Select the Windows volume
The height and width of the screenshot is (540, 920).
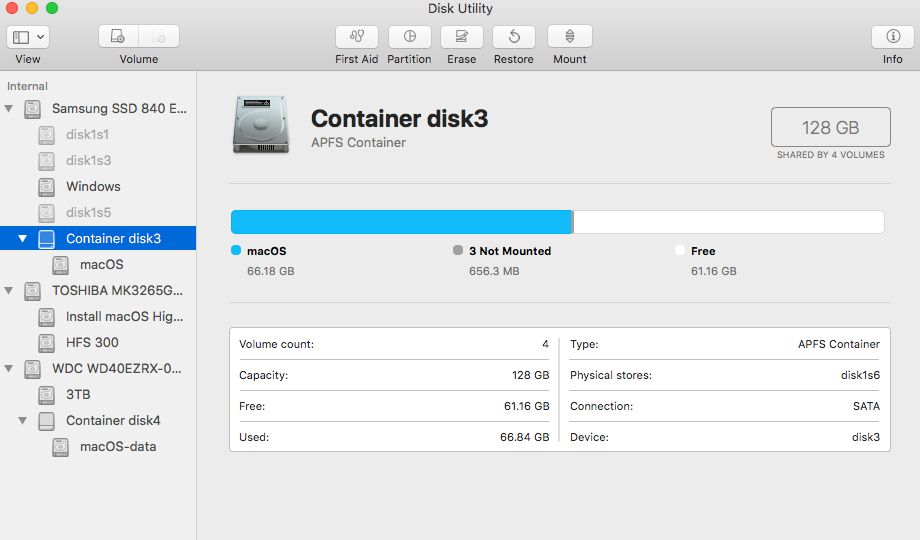(x=98, y=186)
